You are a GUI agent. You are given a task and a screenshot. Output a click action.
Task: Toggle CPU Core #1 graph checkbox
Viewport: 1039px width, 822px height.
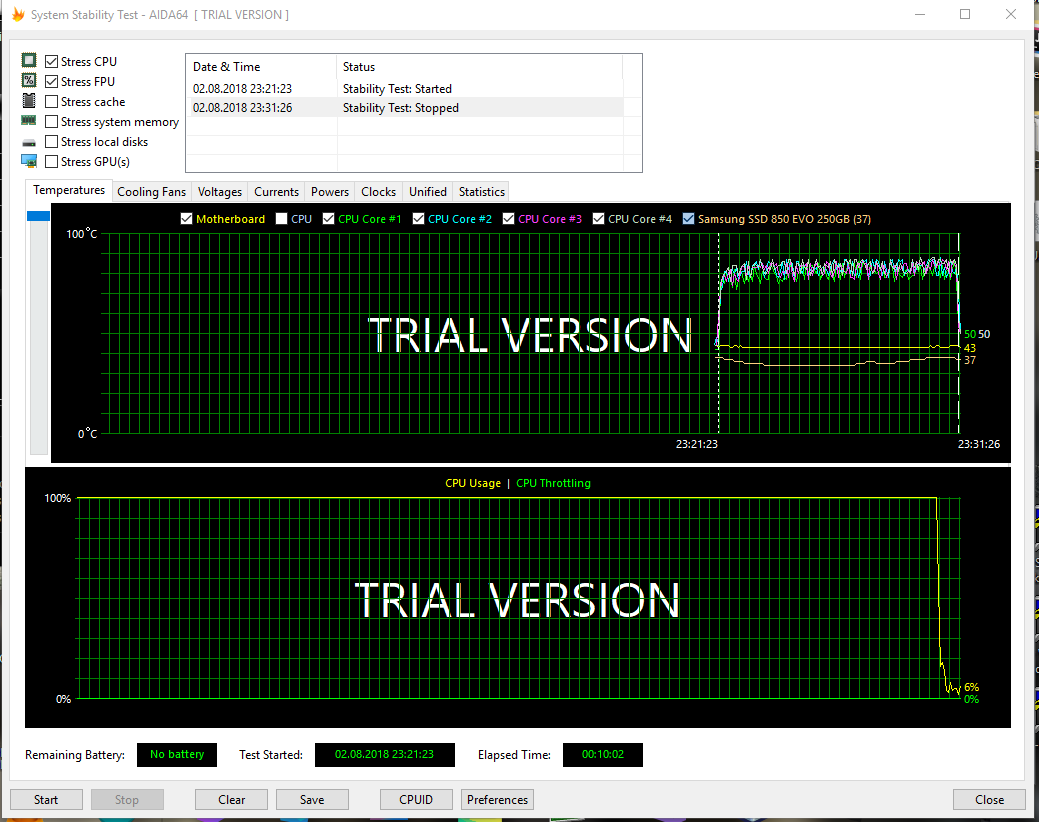pyautogui.click(x=328, y=219)
